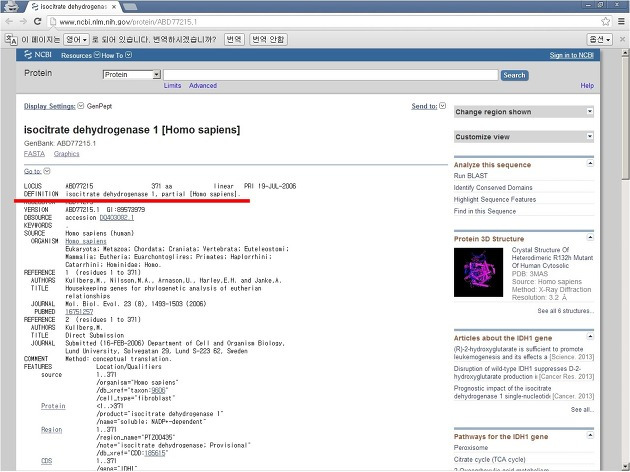This screenshot has width=630, height=472.
Task: Click the translate button in the translate bar
Action: (234, 39)
